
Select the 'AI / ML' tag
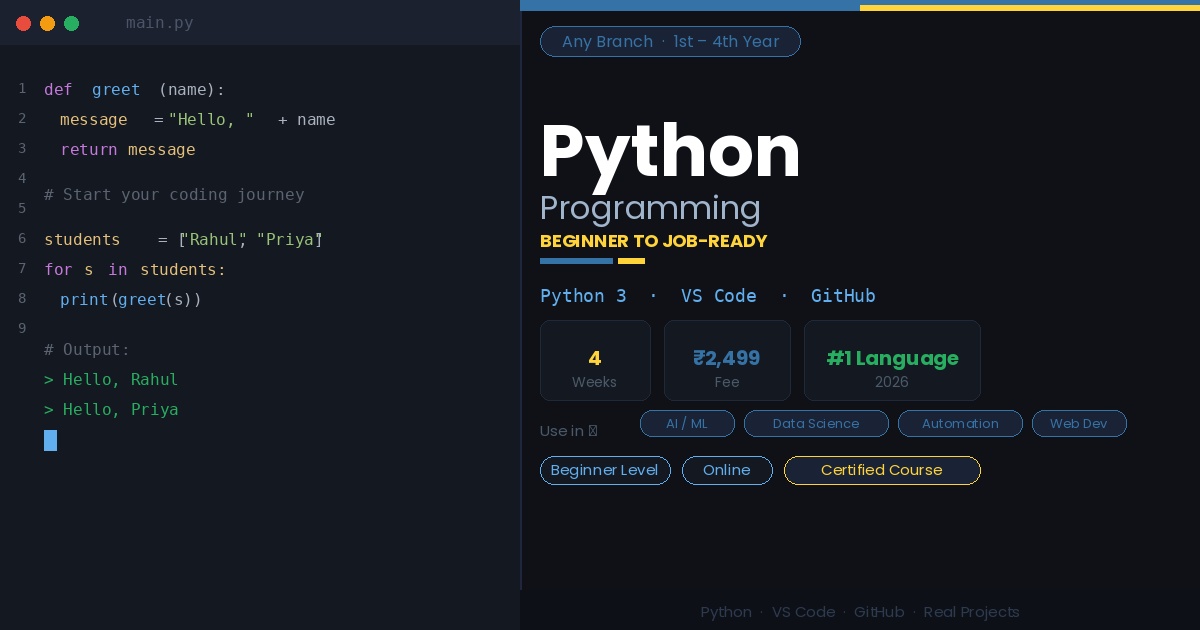[x=687, y=423]
